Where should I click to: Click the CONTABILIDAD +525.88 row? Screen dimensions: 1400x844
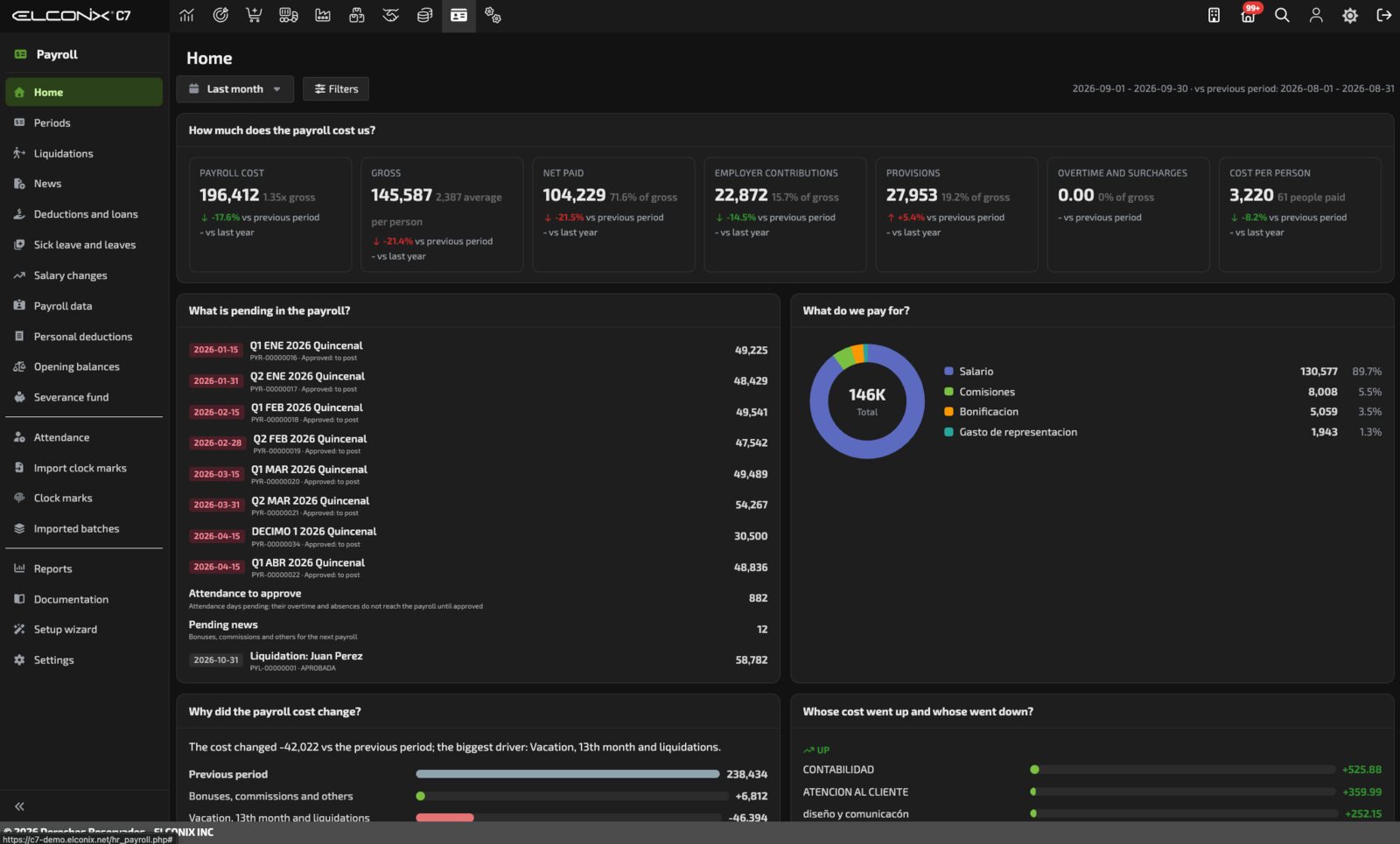point(1092,770)
